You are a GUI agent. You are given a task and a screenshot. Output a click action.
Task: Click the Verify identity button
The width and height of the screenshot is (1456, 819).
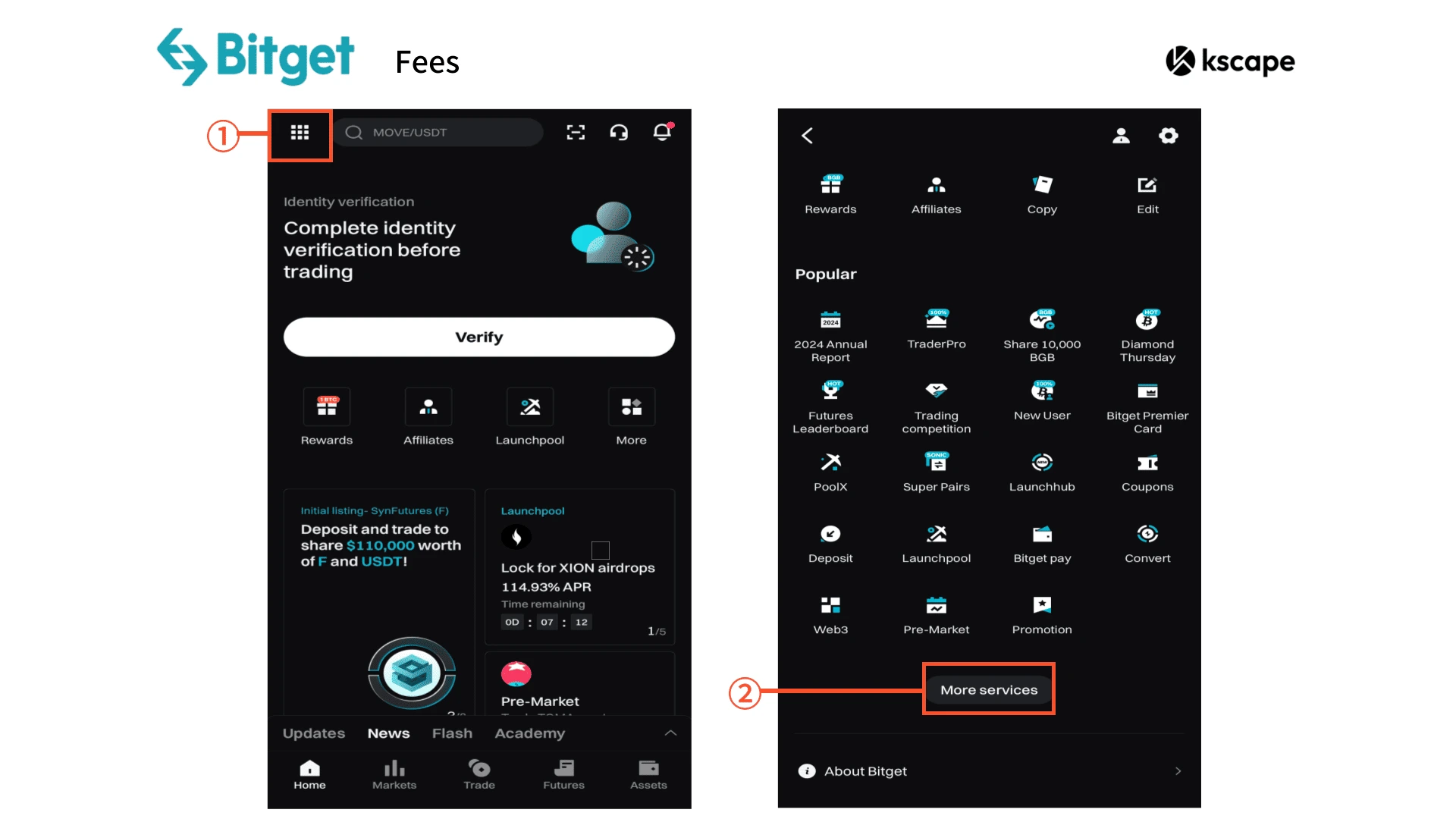pyautogui.click(x=479, y=336)
